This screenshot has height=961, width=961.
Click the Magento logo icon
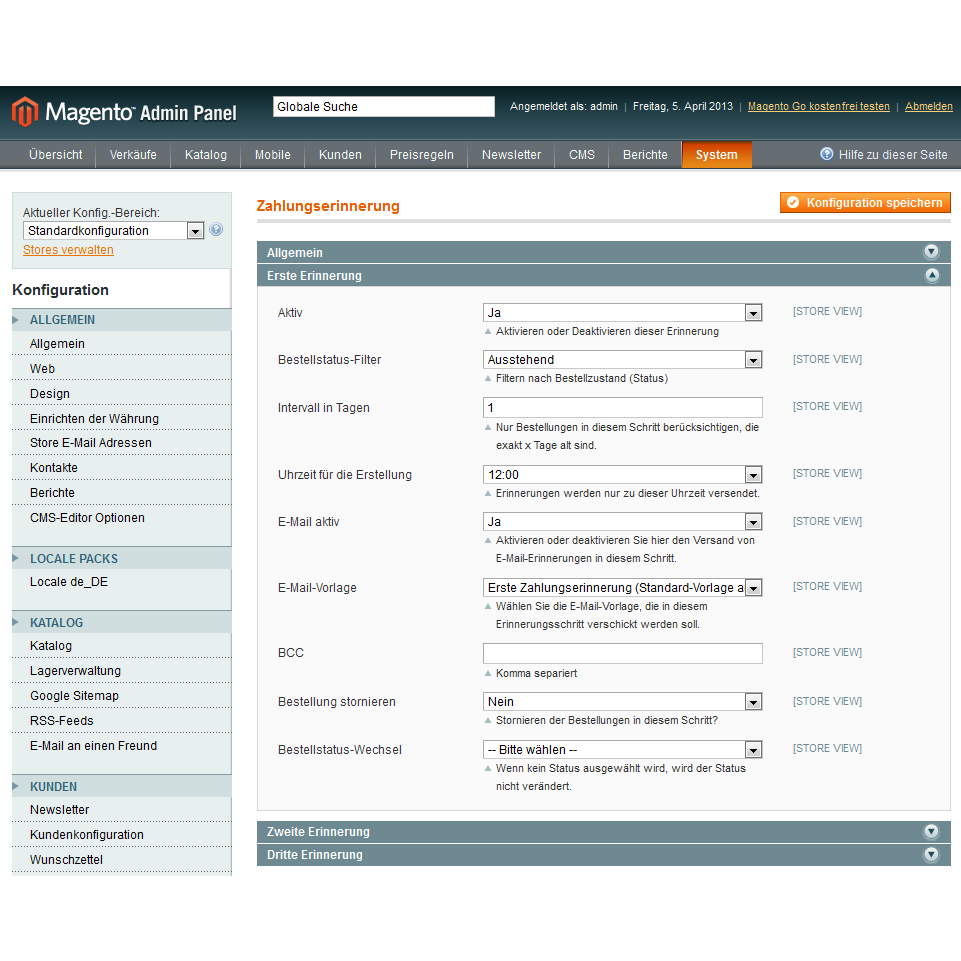pos(25,112)
